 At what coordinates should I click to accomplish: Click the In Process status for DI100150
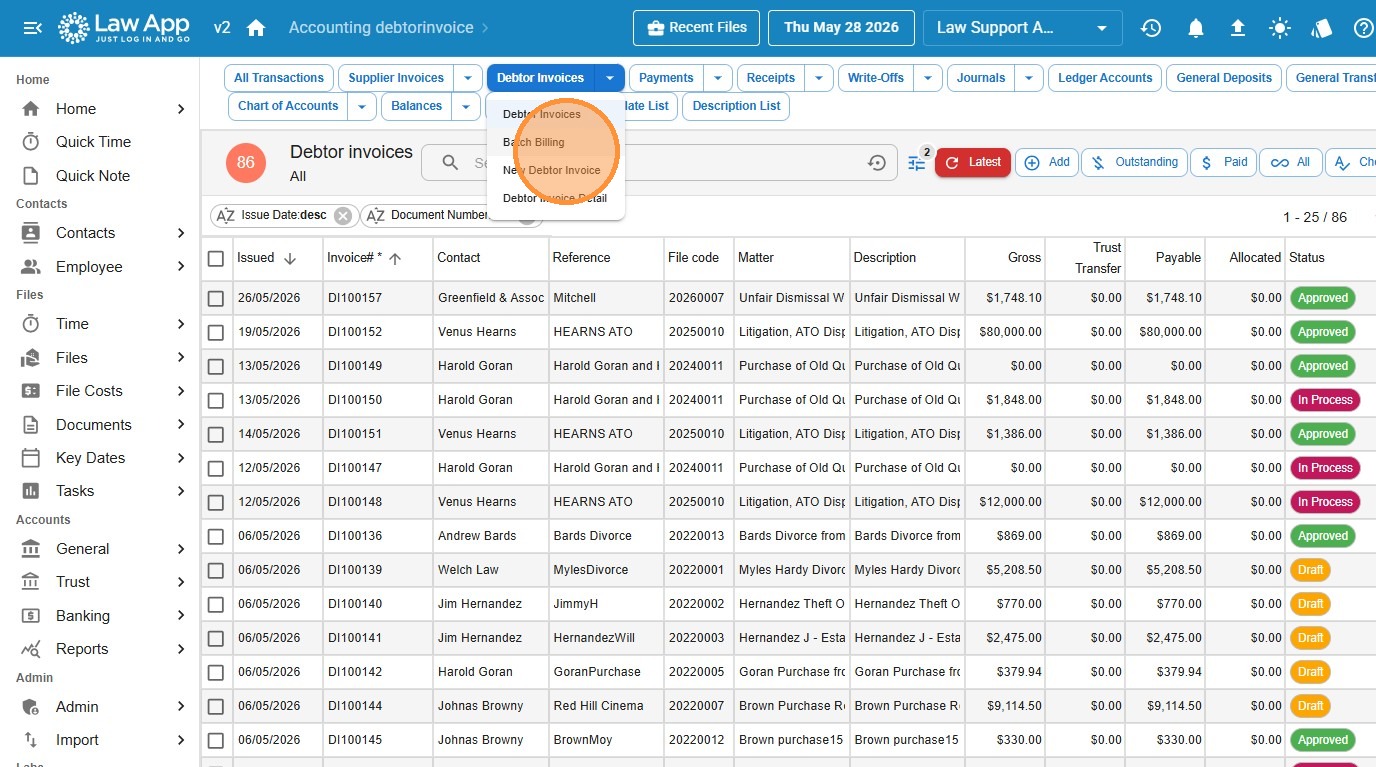(1325, 400)
